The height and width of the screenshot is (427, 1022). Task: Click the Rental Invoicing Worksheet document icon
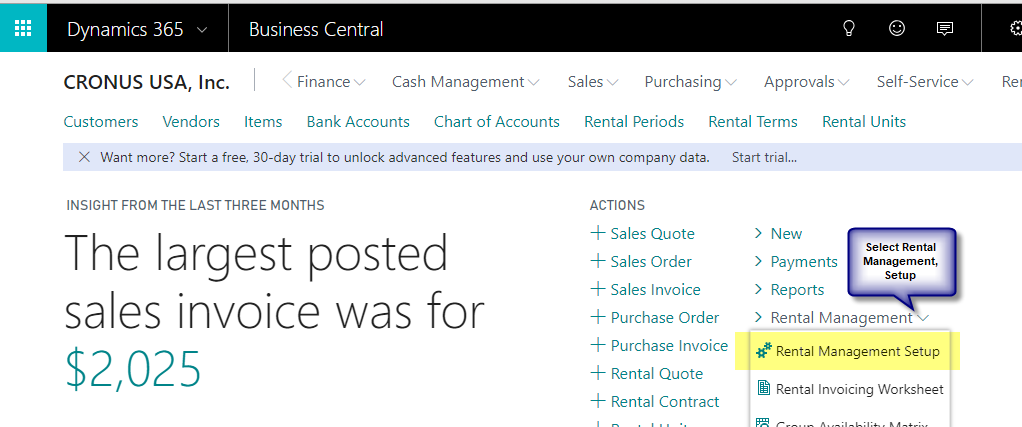click(763, 389)
